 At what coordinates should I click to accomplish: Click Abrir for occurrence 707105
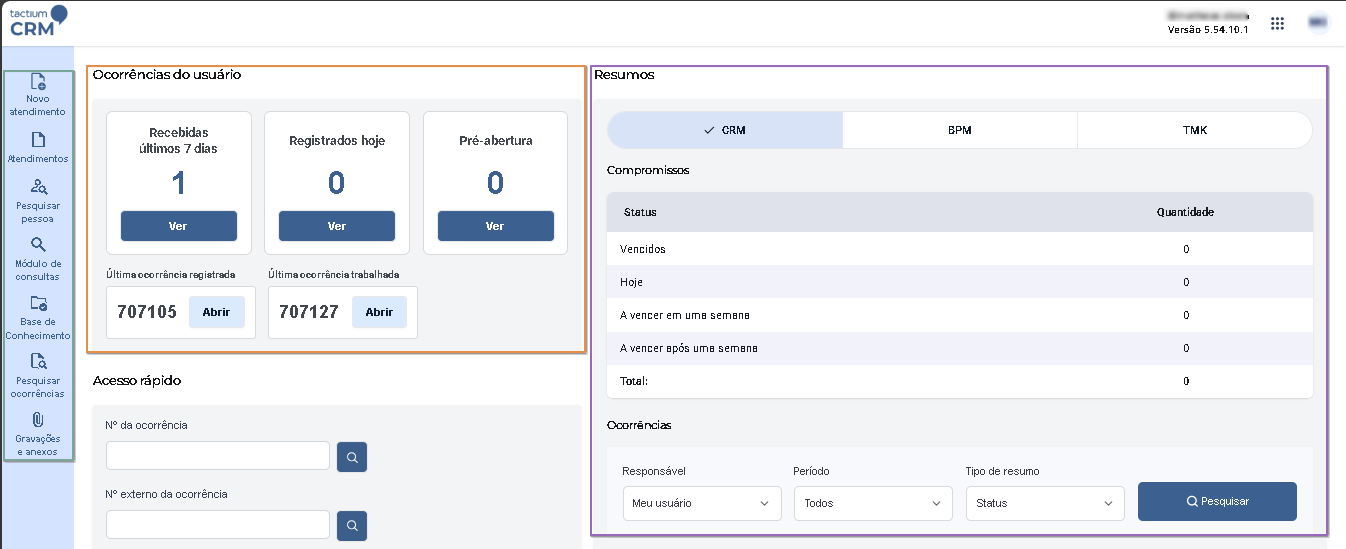pos(216,312)
